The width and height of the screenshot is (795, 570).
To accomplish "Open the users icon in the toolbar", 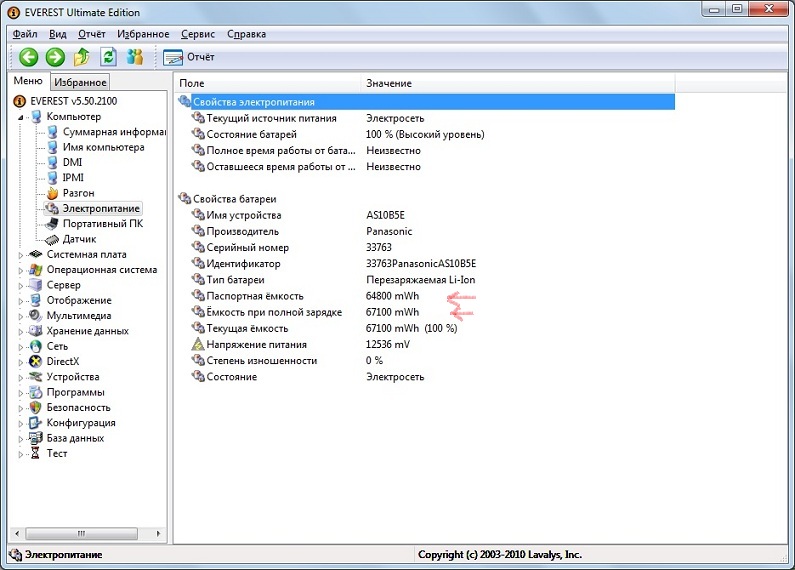I will tap(135, 57).
